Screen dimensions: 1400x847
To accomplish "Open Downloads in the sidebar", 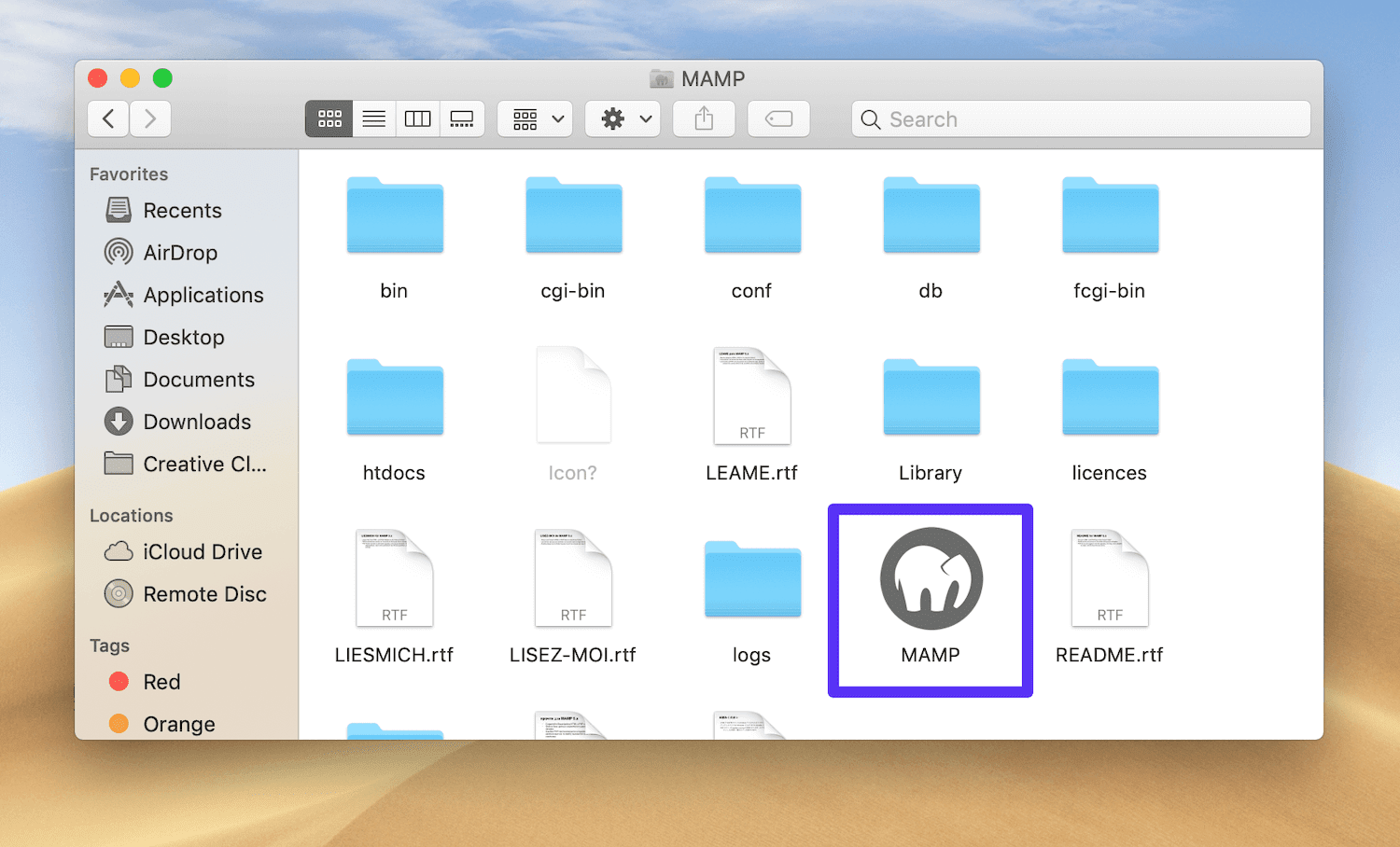I will 197,422.
